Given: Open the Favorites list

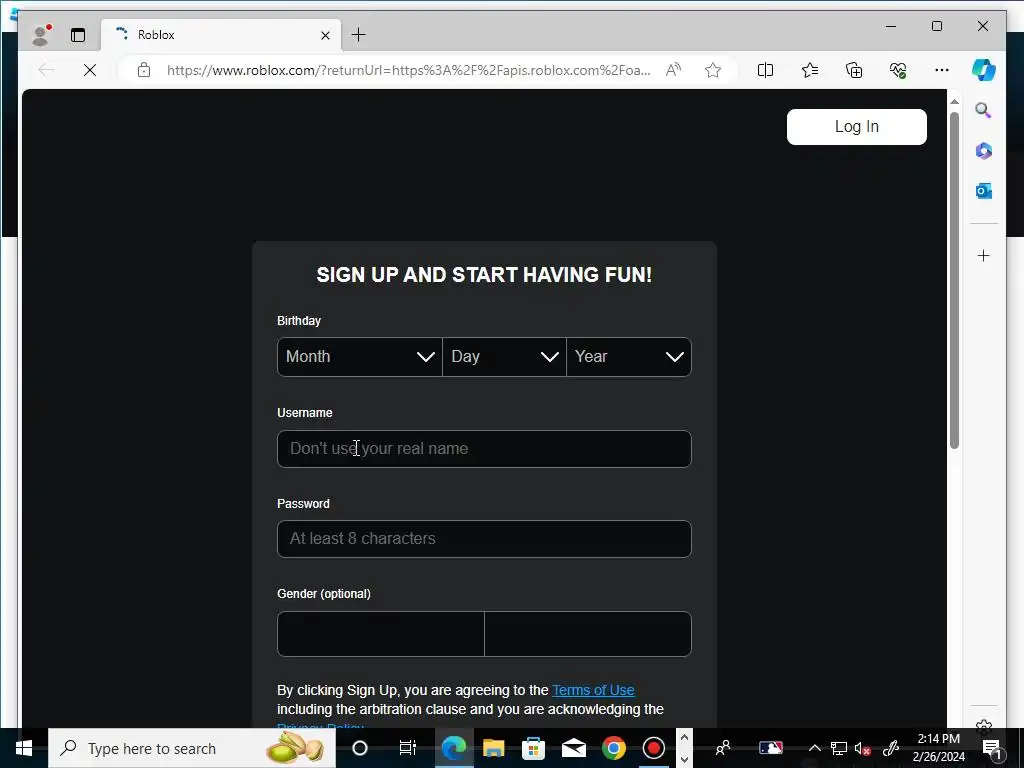Looking at the screenshot, I should pos(810,70).
